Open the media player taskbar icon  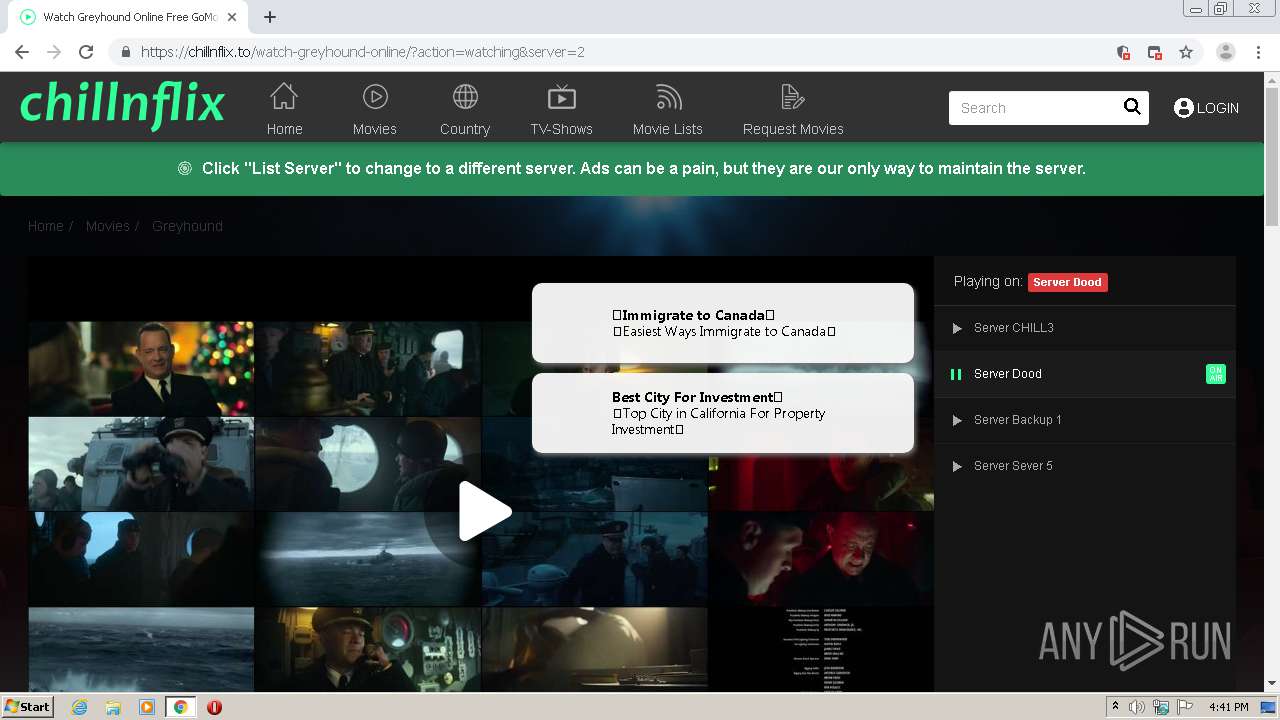(147, 707)
